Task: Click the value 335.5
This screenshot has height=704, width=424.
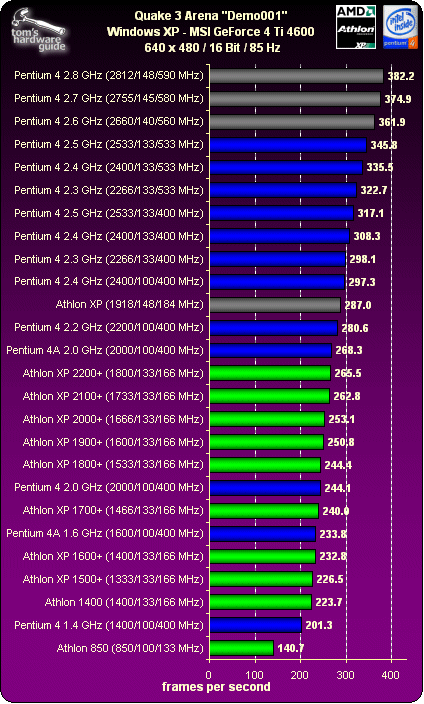Action: click(x=380, y=167)
